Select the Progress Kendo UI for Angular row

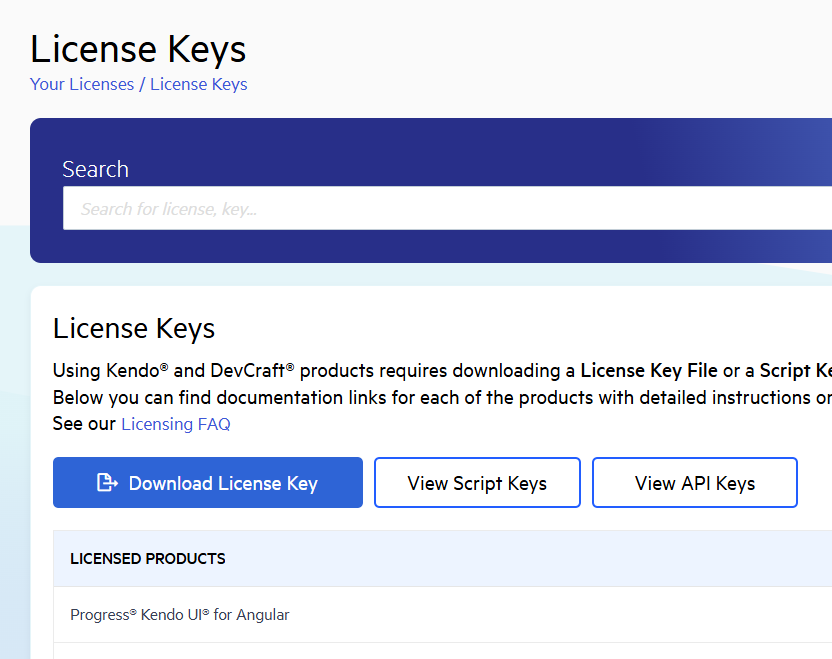click(x=443, y=614)
